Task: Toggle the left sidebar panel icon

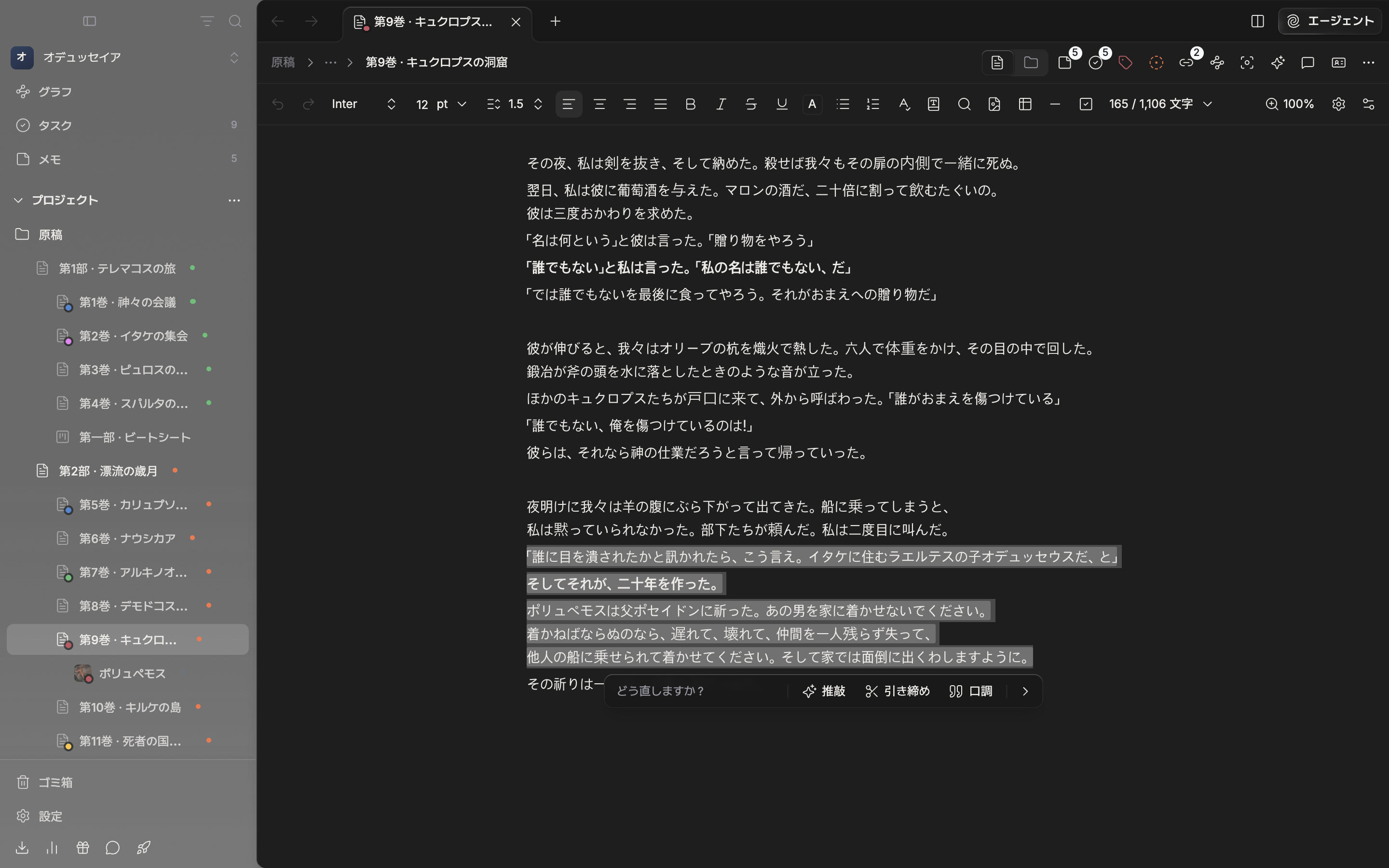Action: pyautogui.click(x=90, y=21)
